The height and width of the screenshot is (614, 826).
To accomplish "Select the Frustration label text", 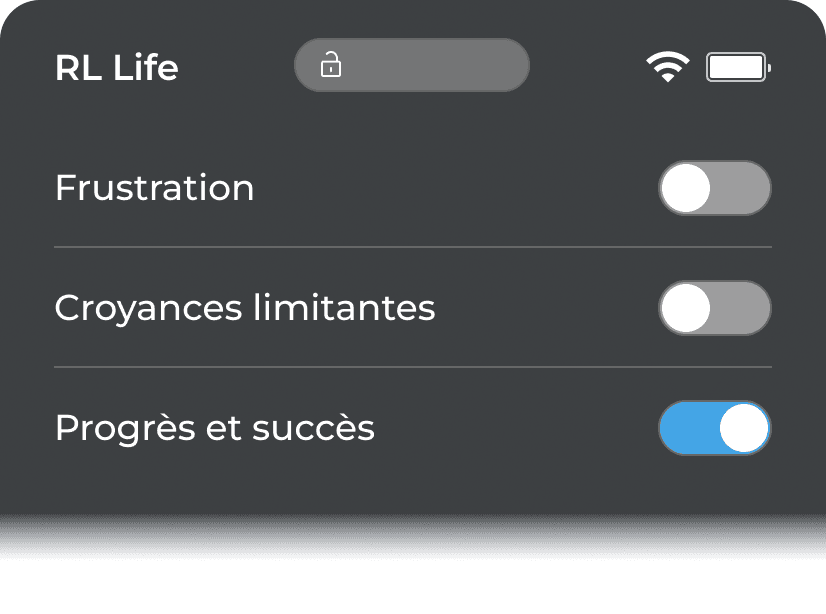I will (154, 188).
